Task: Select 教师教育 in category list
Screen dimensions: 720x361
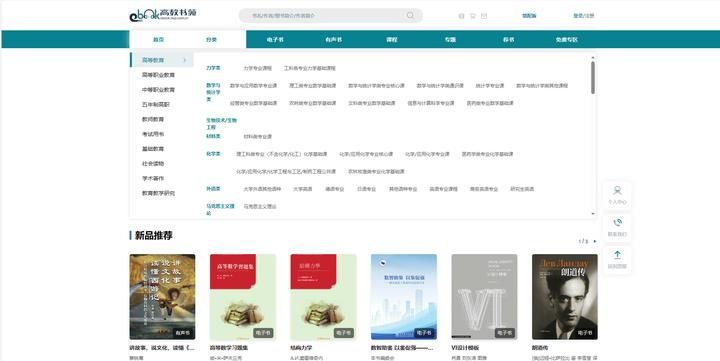Action: pos(152,119)
